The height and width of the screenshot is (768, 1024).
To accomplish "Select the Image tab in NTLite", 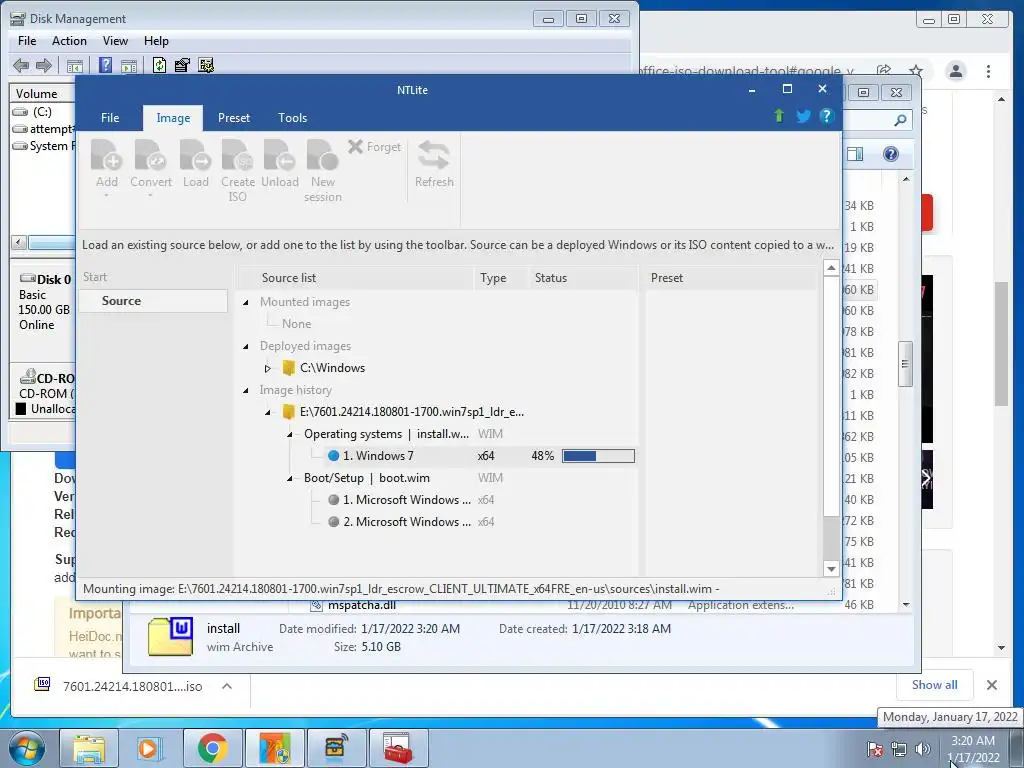I will (173, 118).
